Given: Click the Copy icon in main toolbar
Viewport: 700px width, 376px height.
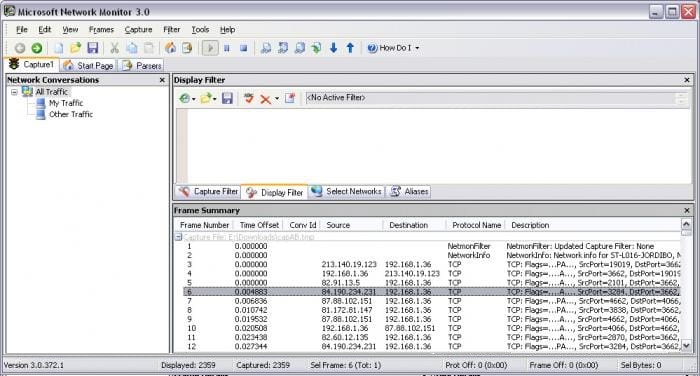Looking at the screenshot, I should pyautogui.click(x=132, y=48).
